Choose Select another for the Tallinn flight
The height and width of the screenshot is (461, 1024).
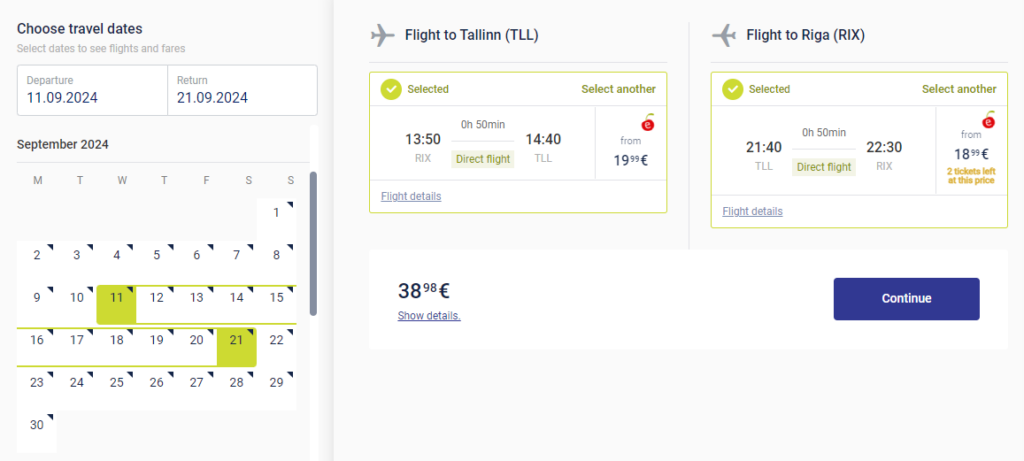(x=618, y=89)
